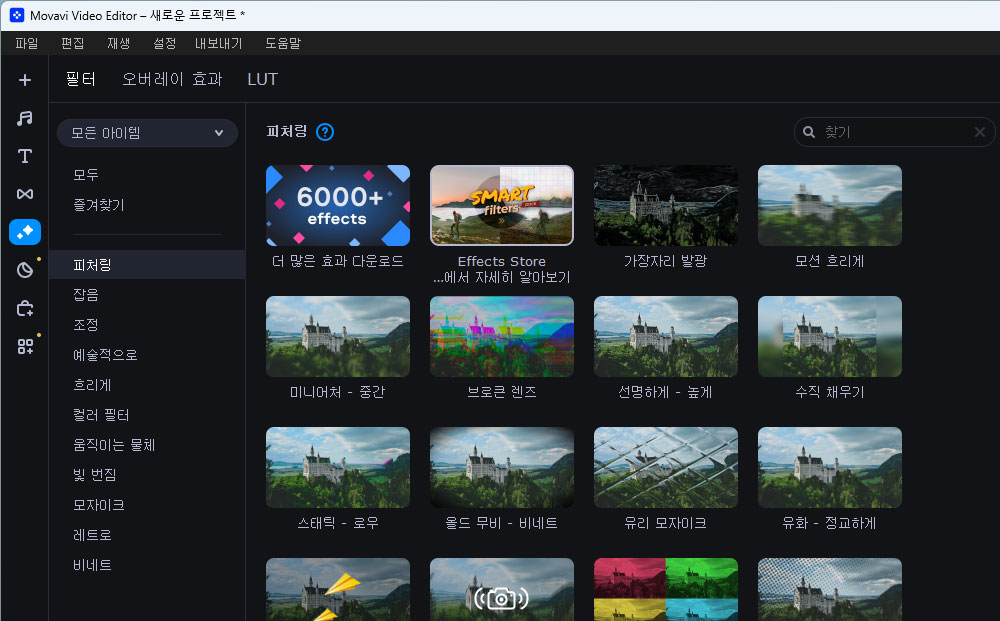Open the Import media plus icon

pos(25,80)
